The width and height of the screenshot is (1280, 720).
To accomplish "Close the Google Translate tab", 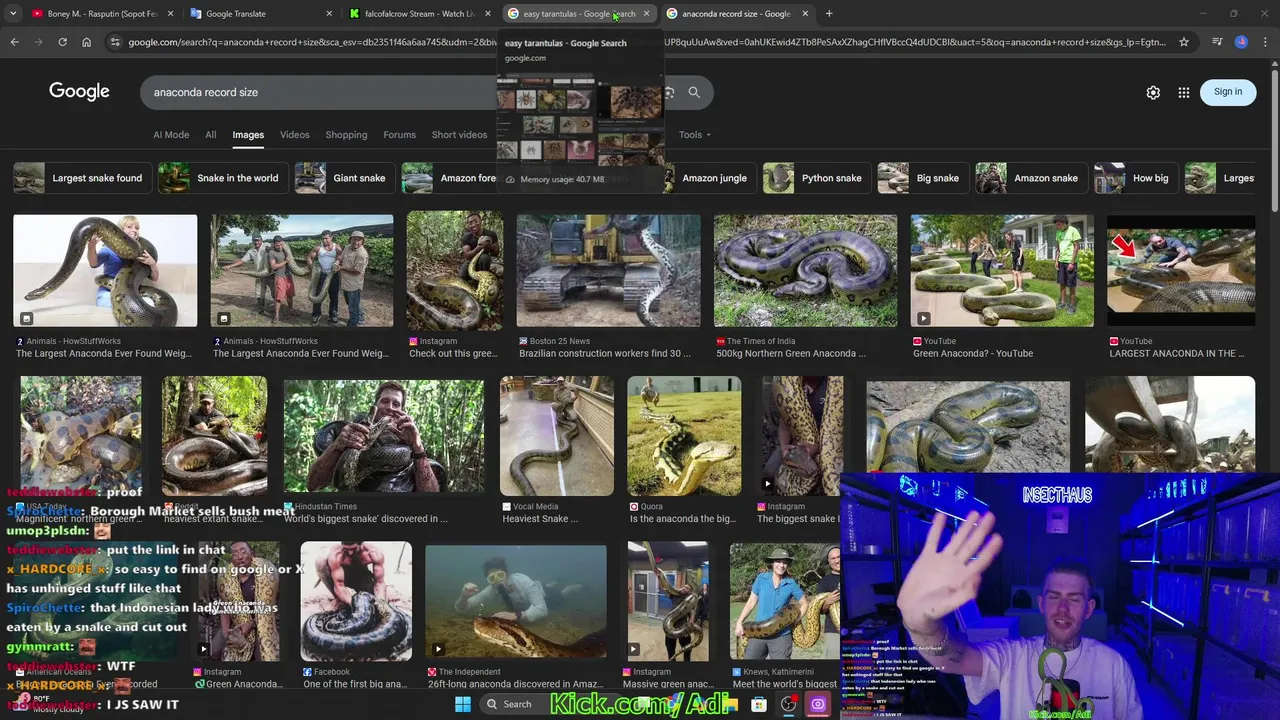I will (x=329, y=14).
